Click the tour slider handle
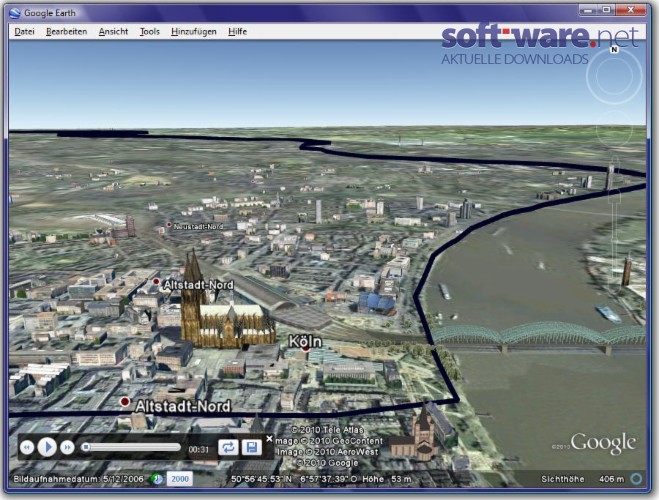The image size is (659, 500). coord(86,447)
